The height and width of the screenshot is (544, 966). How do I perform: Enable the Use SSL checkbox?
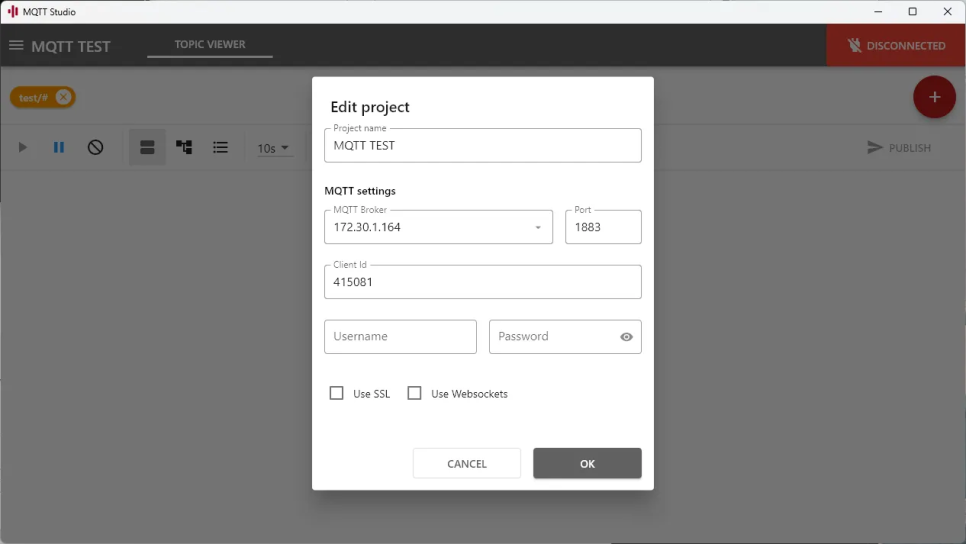(x=336, y=393)
